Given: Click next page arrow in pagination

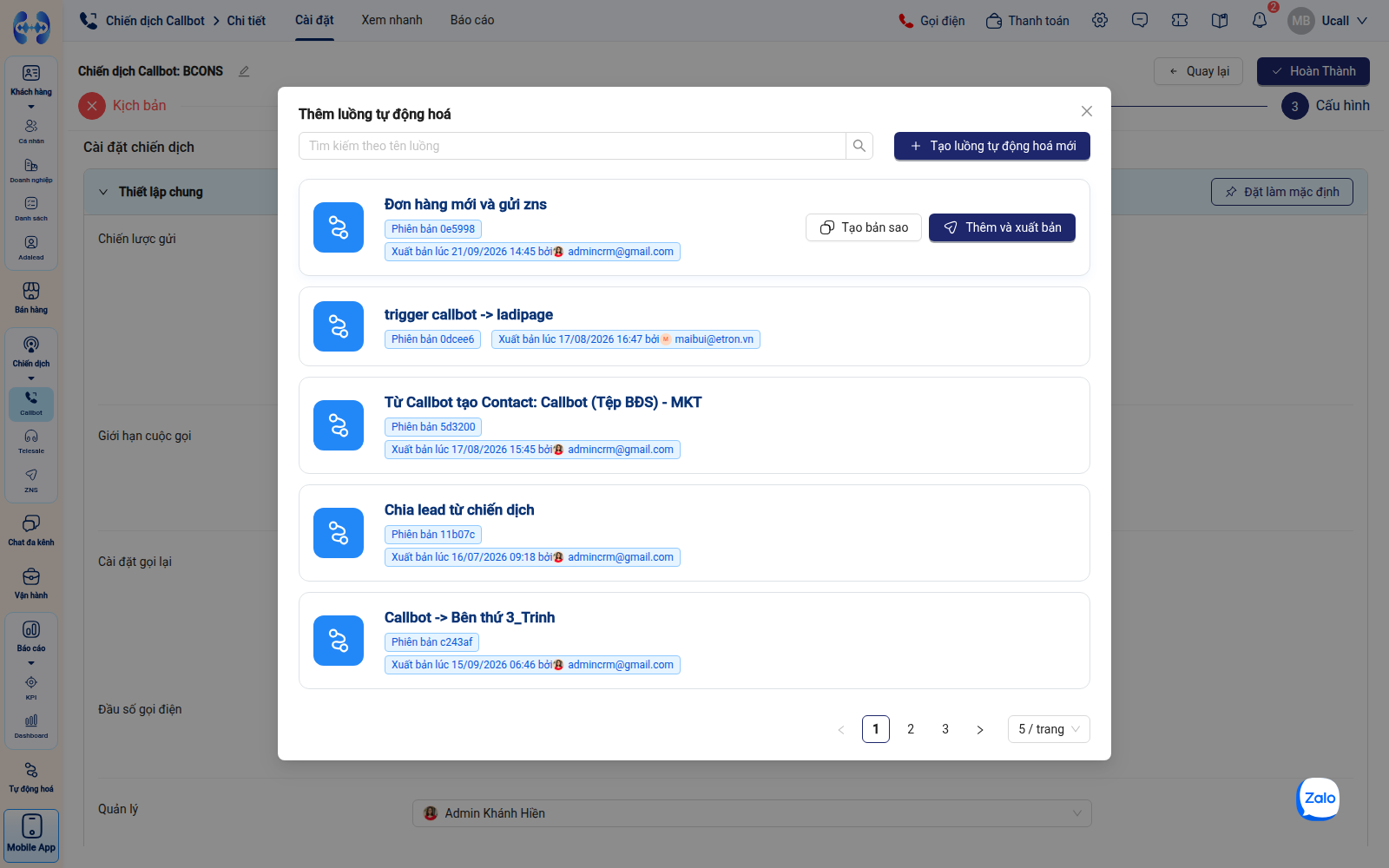Looking at the screenshot, I should pos(980,729).
